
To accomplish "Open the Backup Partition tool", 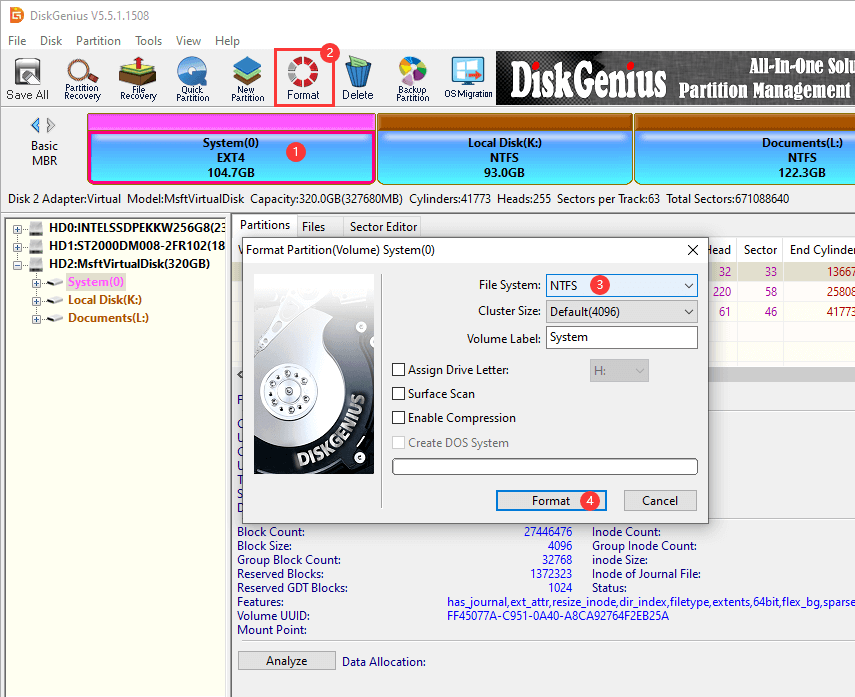I will click(412, 78).
